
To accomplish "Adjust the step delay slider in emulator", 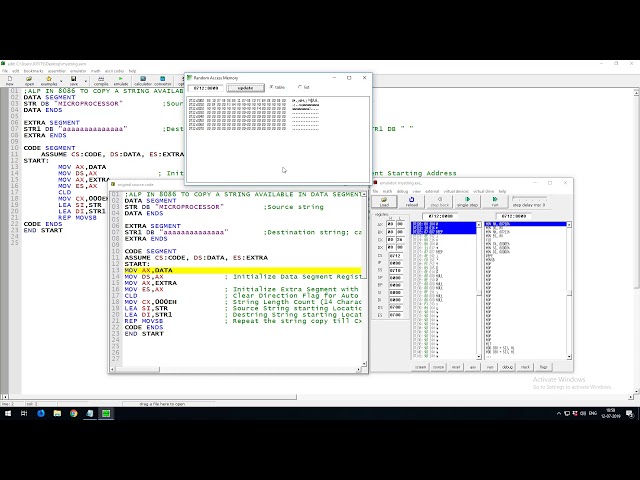I will point(529,198).
